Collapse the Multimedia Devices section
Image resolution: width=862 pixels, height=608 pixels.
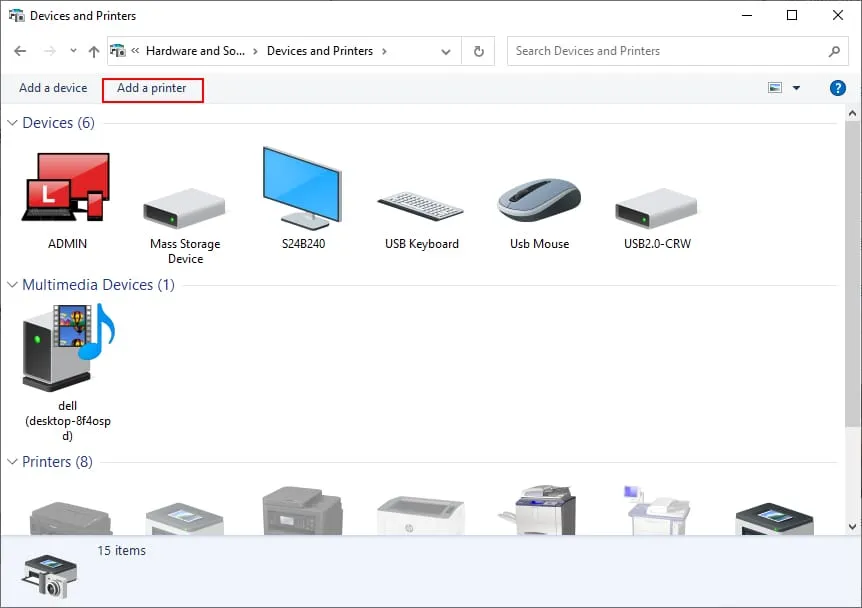pos(11,284)
